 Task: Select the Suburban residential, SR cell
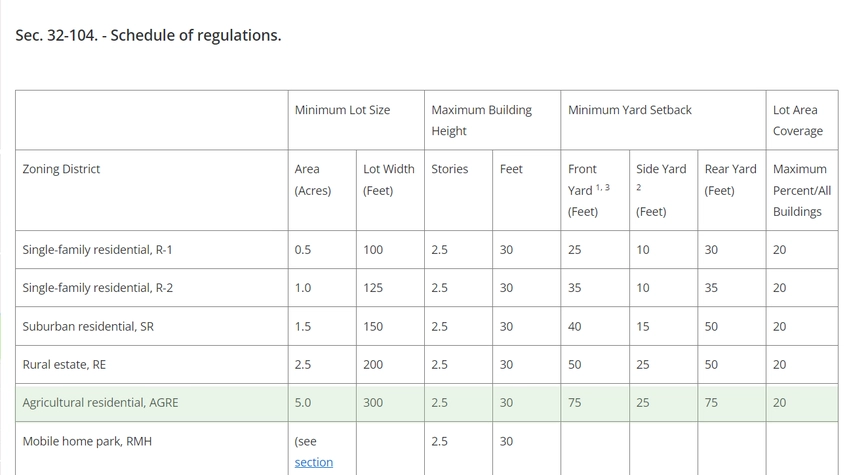(88, 327)
